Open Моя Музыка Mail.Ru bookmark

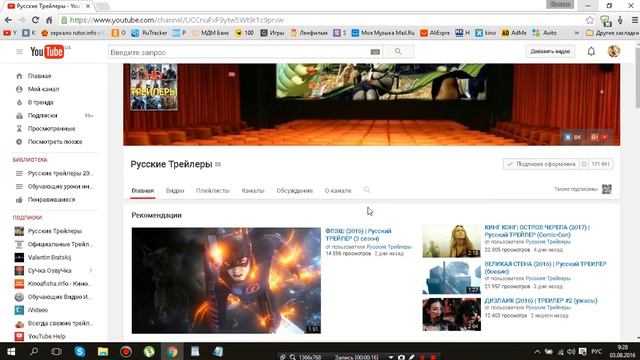(x=383, y=33)
